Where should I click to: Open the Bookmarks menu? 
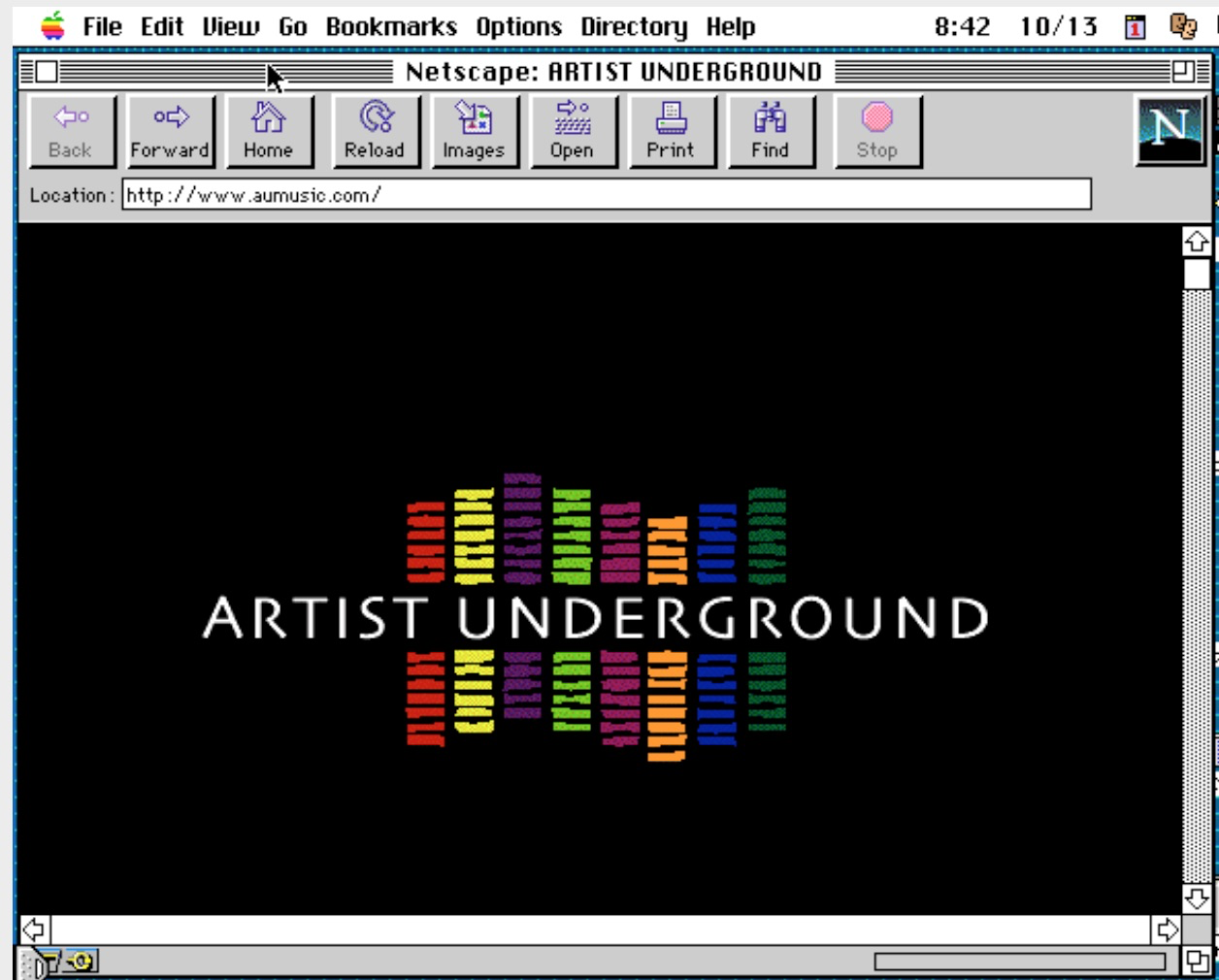pos(390,26)
